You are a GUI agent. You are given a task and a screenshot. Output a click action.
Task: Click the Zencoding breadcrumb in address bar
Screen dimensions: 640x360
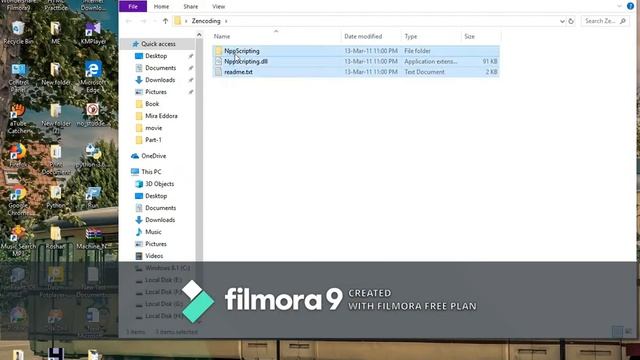pyautogui.click(x=206, y=21)
